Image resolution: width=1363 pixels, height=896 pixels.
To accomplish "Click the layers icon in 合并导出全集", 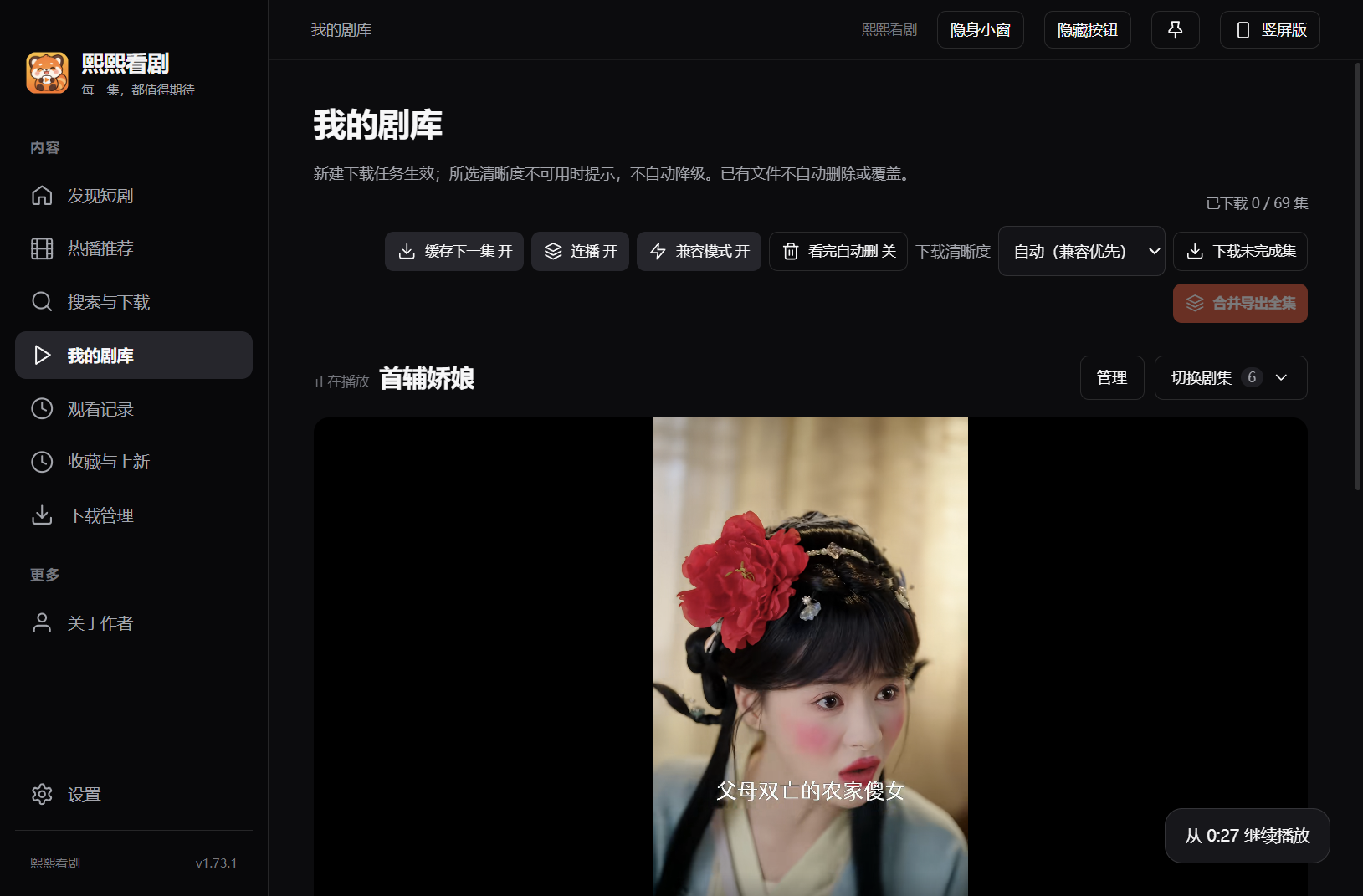I will [x=1195, y=303].
